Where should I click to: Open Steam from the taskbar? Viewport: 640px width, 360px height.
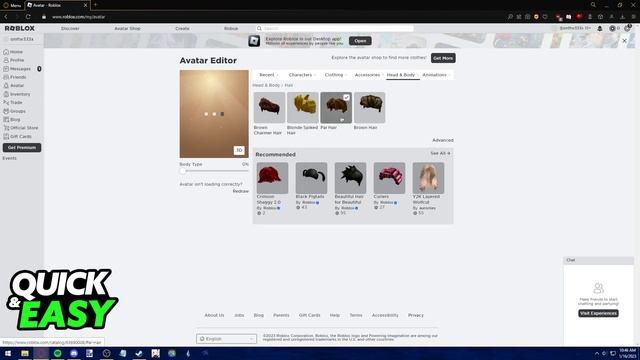pos(139,353)
